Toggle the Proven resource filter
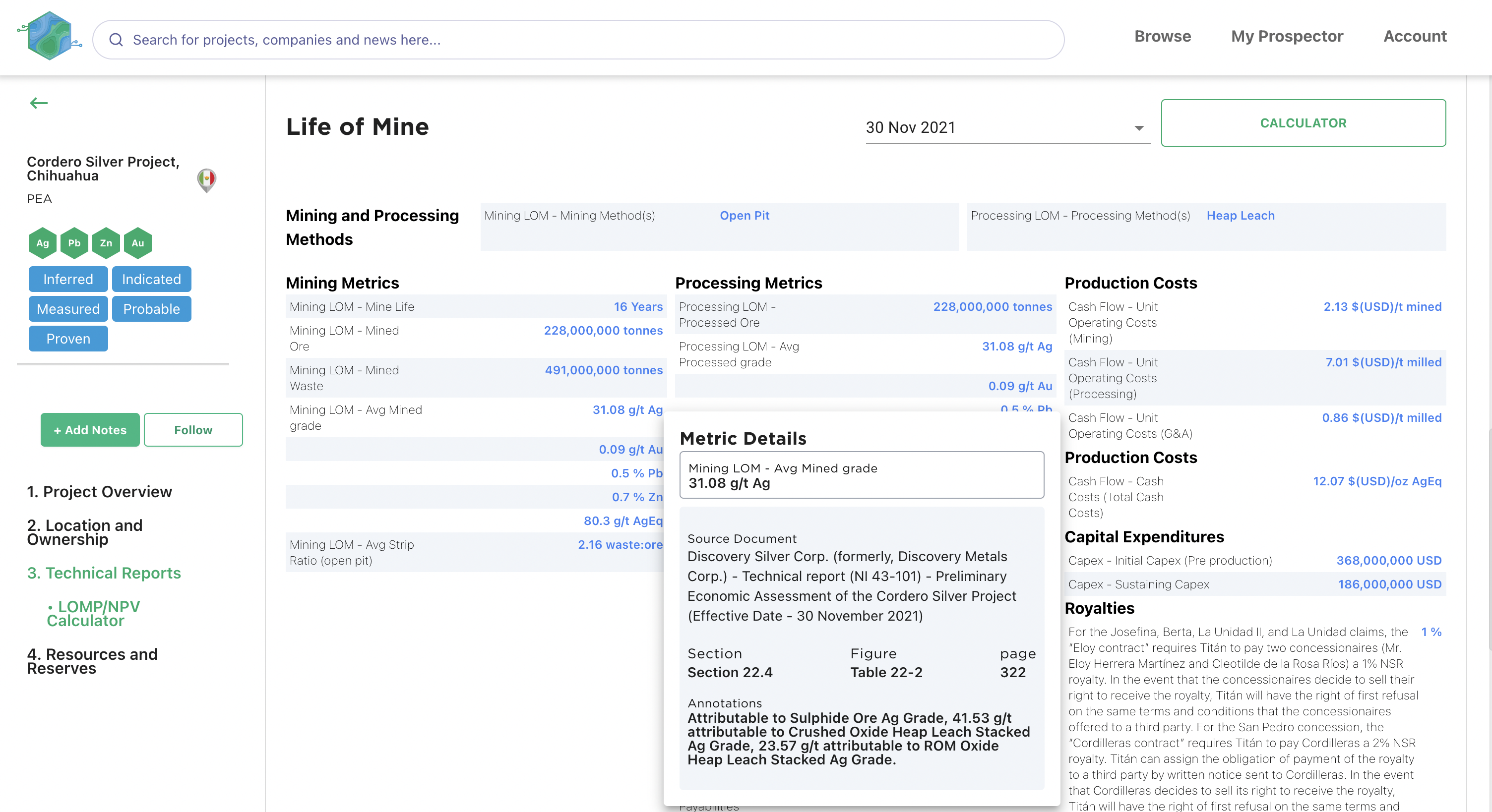 pos(68,338)
